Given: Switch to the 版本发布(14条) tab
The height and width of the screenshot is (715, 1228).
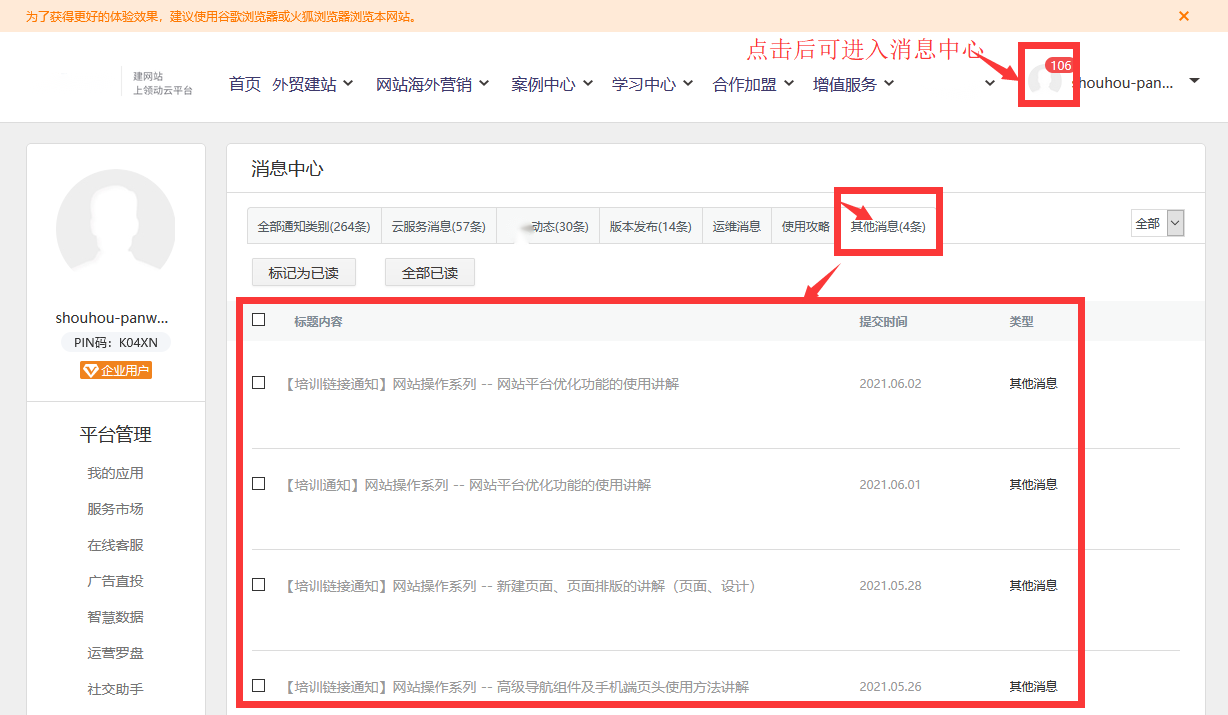Looking at the screenshot, I should [x=650, y=227].
